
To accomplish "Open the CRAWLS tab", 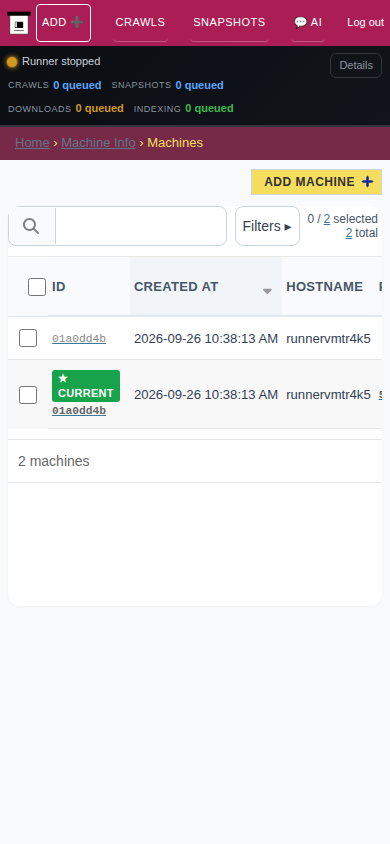I will (x=140, y=23).
